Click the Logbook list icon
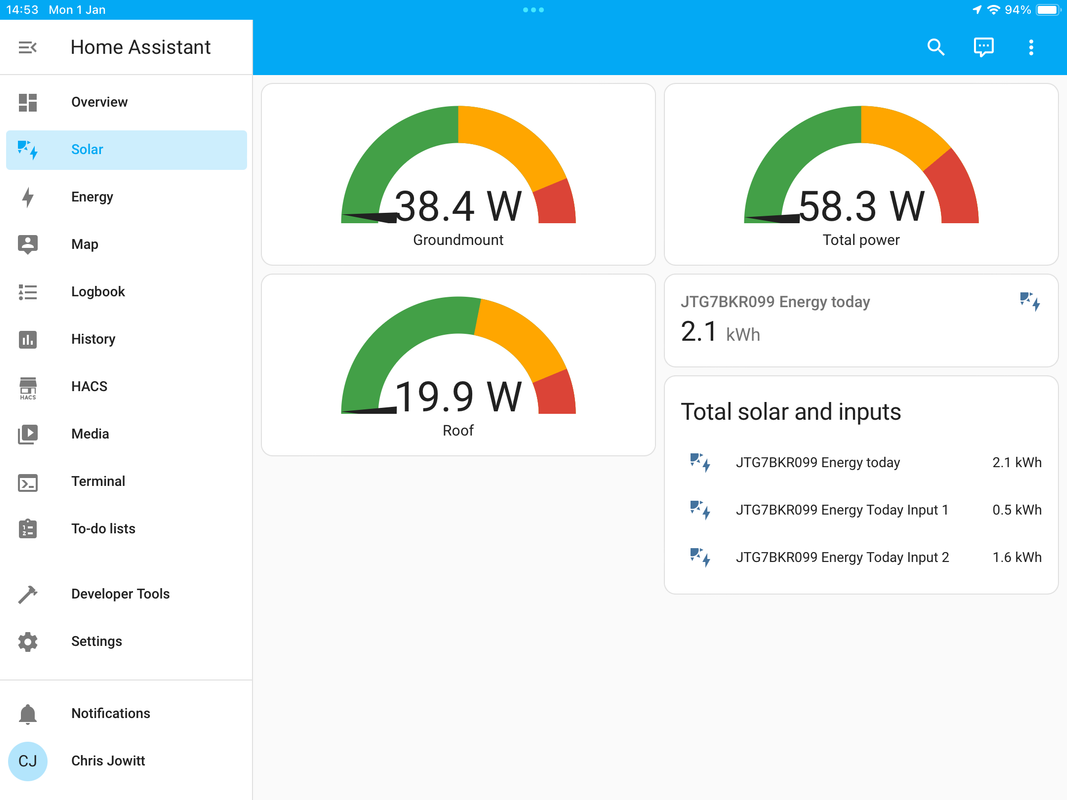 coord(28,292)
